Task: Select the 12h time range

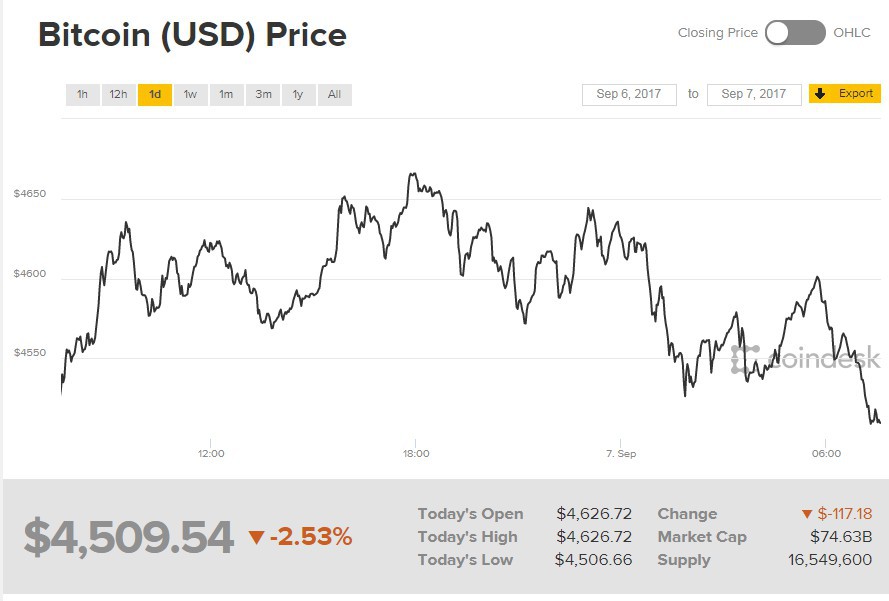Action: (x=118, y=94)
